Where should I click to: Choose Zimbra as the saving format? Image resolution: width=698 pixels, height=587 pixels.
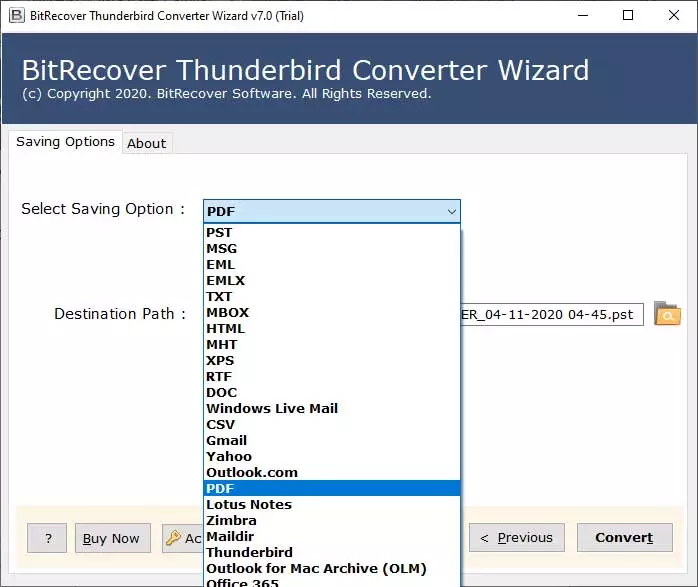231,520
